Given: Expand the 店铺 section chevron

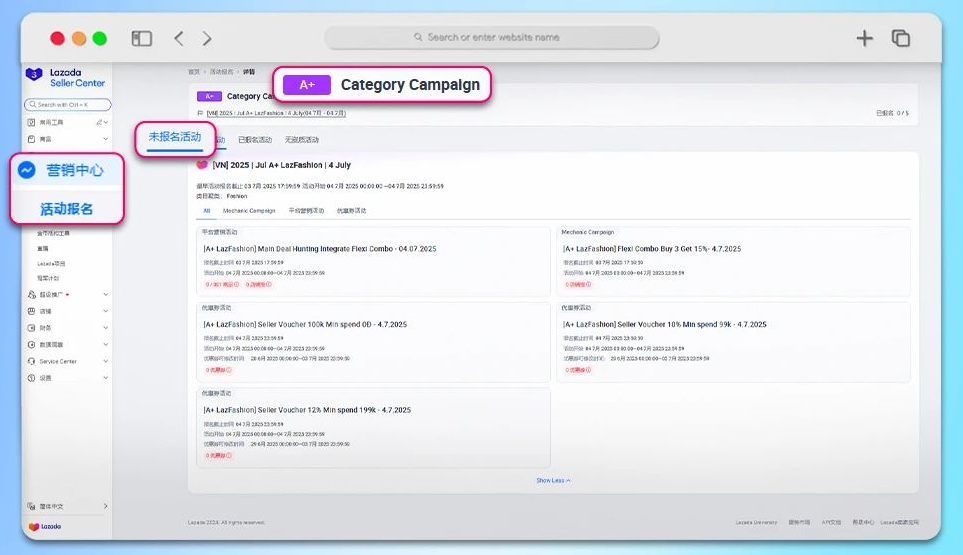Looking at the screenshot, I should [106, 311].
